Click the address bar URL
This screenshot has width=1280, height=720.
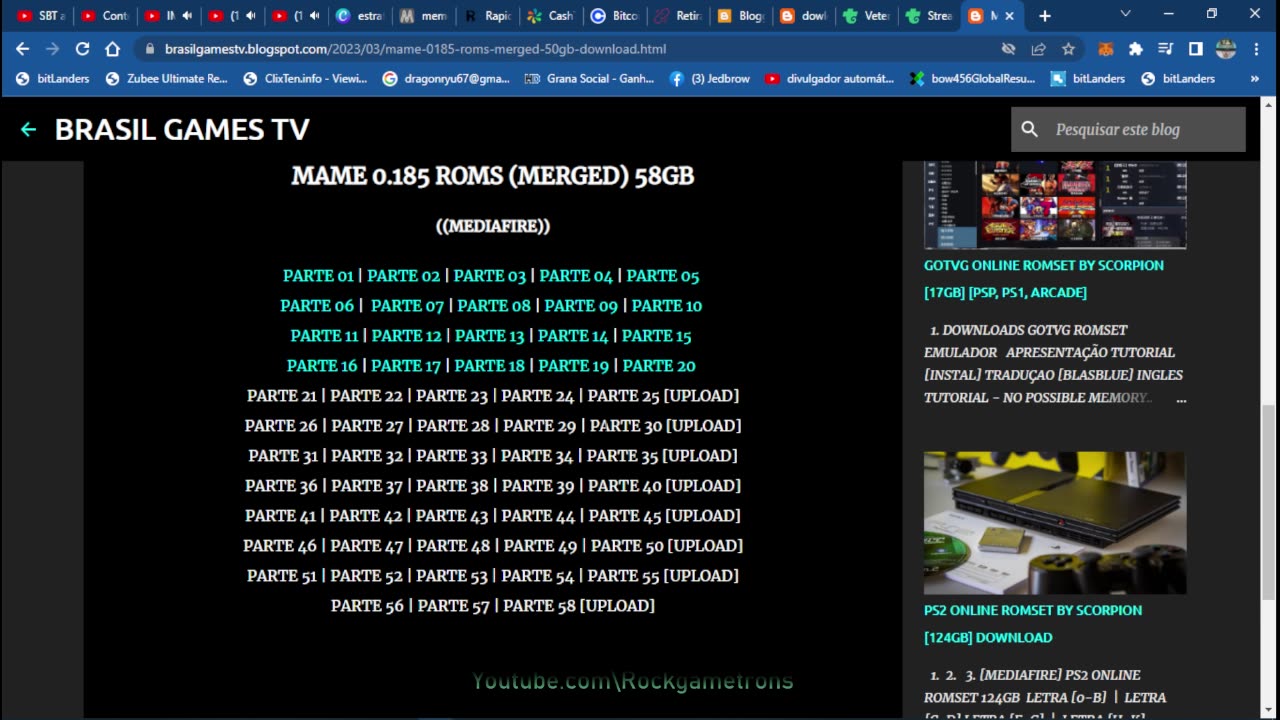point(415,49)
